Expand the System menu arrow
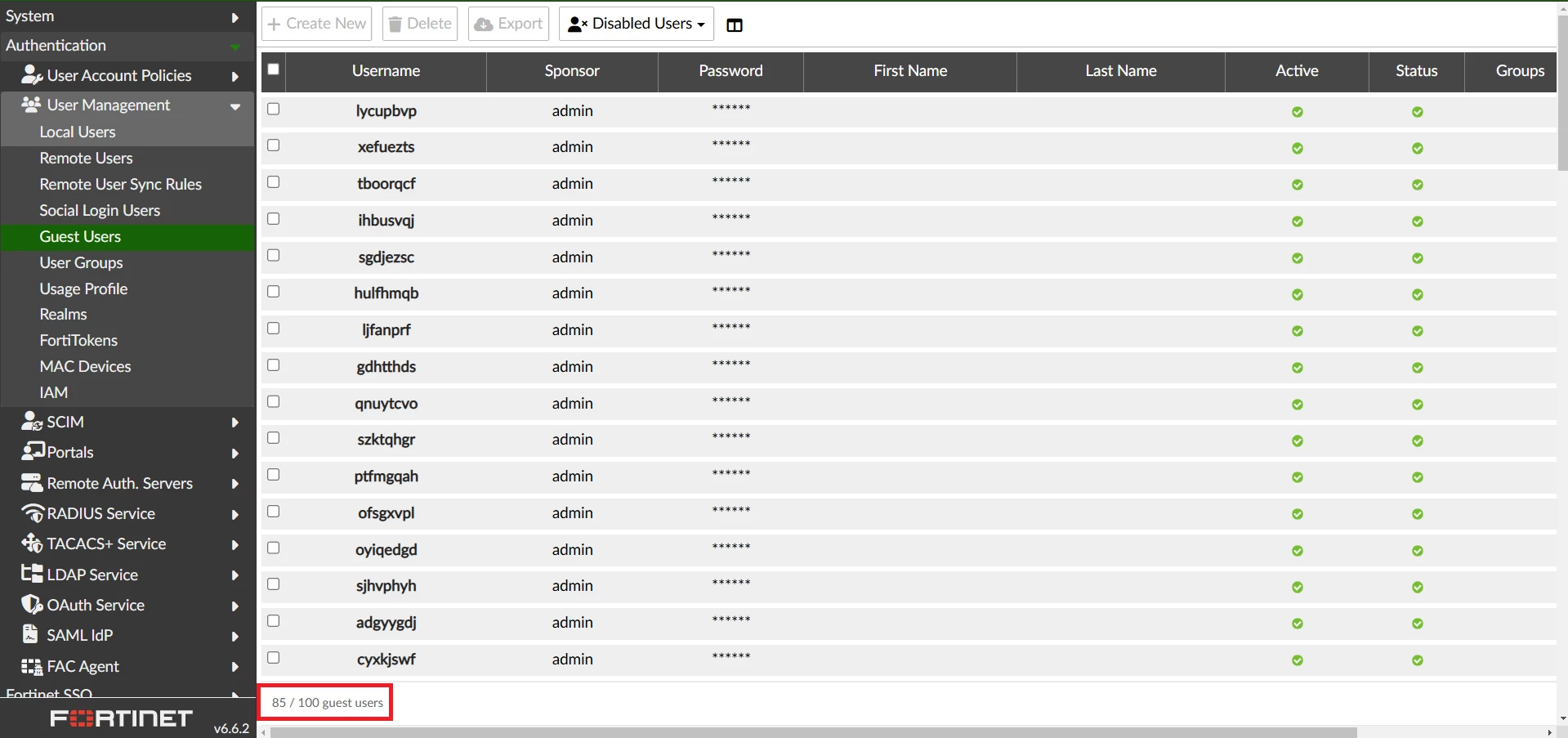Screen dimensions: 1568x738 click(235, 17)
